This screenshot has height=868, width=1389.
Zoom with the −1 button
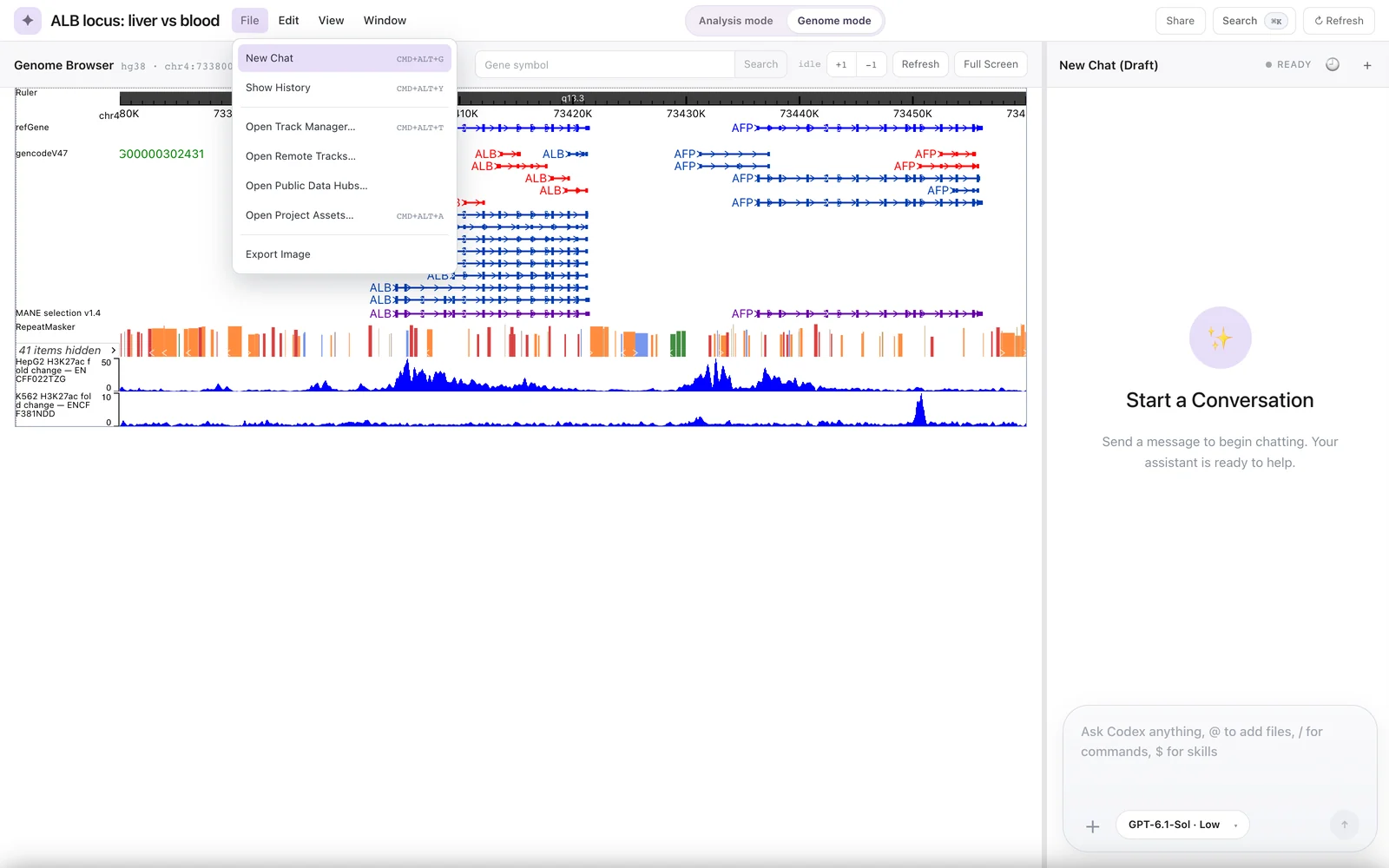871,64
